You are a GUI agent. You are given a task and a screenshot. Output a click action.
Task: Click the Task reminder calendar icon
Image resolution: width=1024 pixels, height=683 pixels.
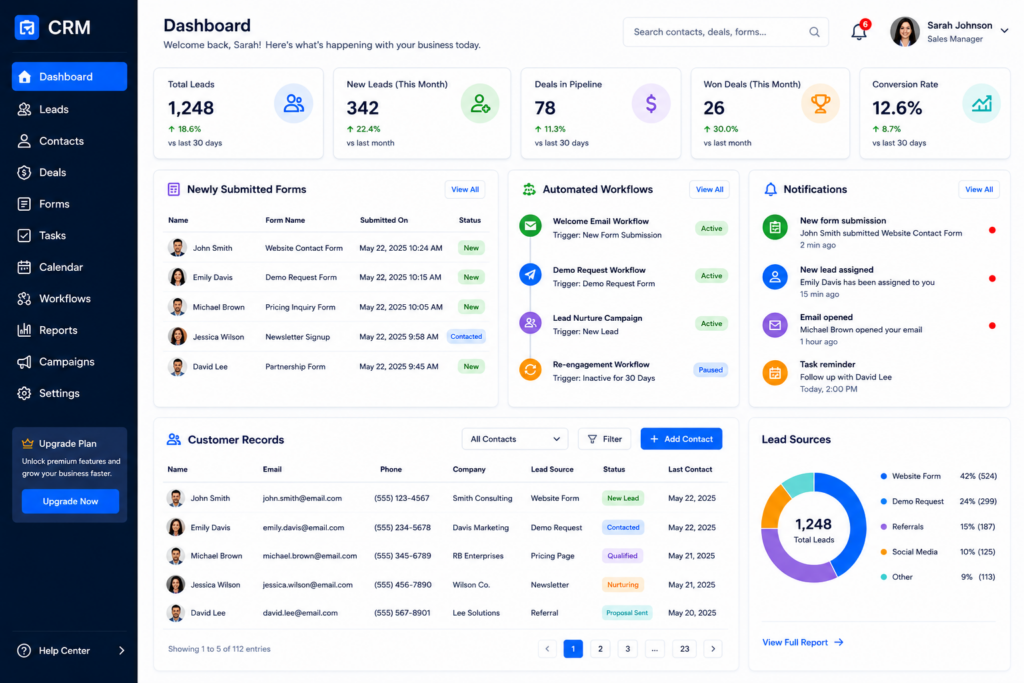pos(775,373)
